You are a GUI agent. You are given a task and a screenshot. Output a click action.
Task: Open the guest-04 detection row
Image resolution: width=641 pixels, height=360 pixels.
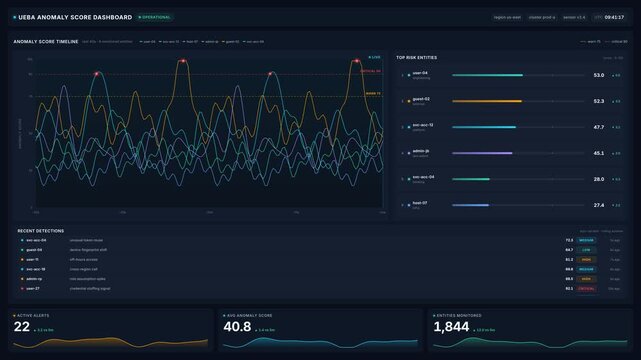point(321,250)
